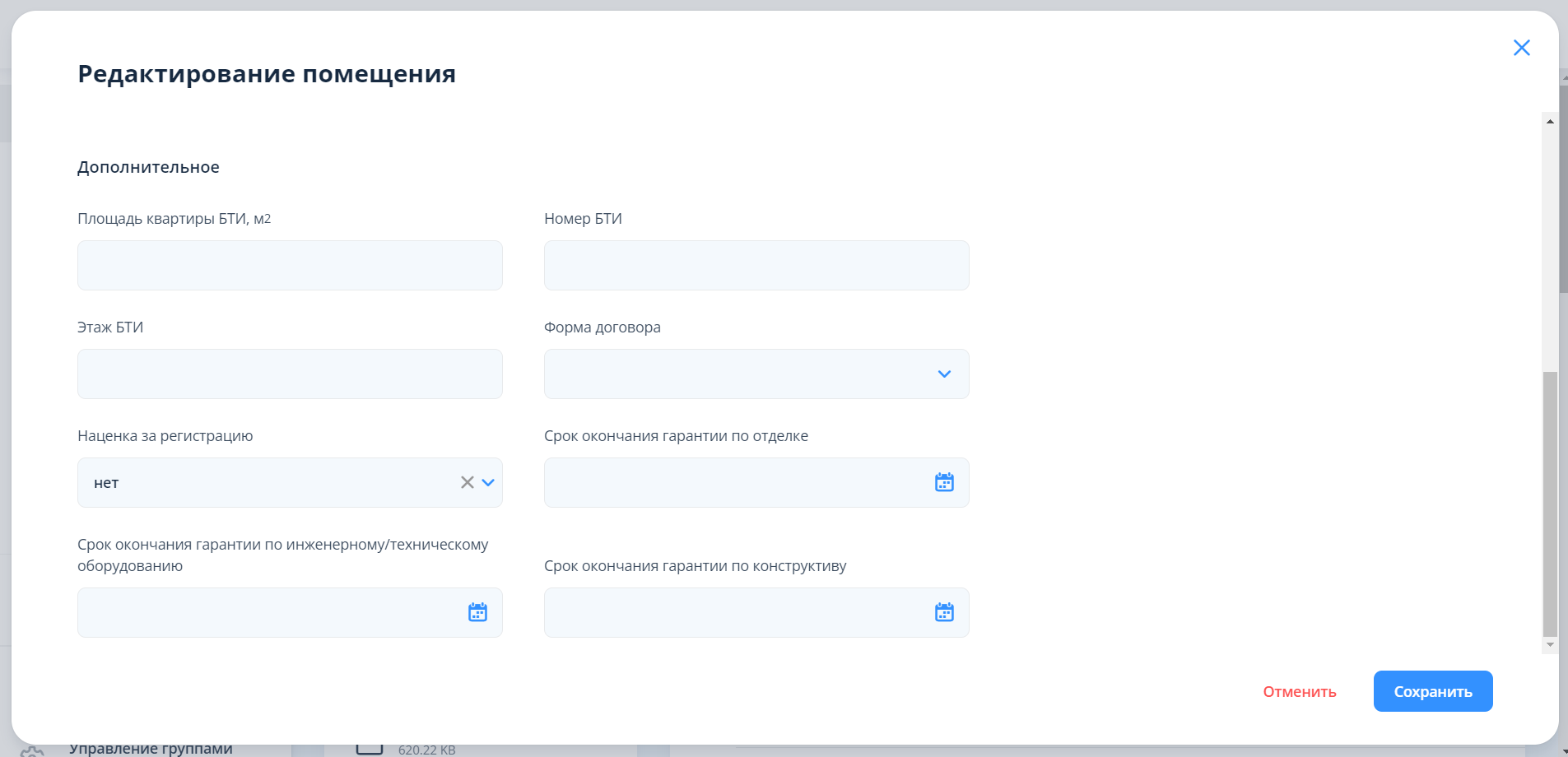Open the Форма договора dropdown
Image resolution: width=1568 pixels, height=757 pixels.
click(x=756, y=374)
